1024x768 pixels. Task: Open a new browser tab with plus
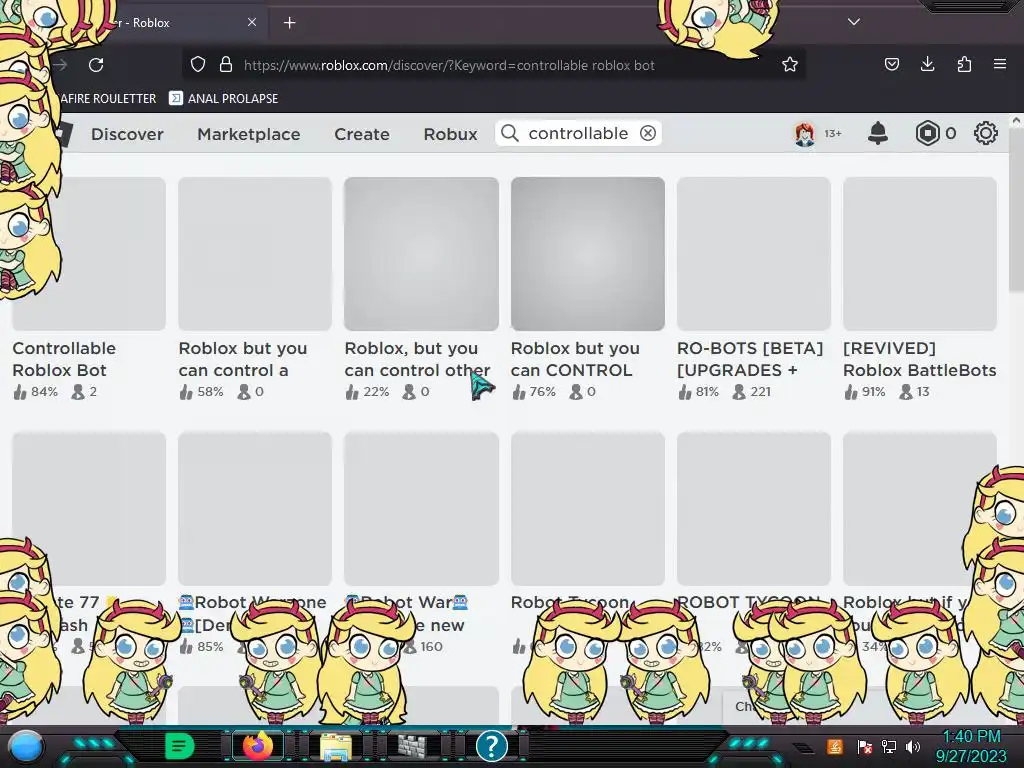click(289, 23)
